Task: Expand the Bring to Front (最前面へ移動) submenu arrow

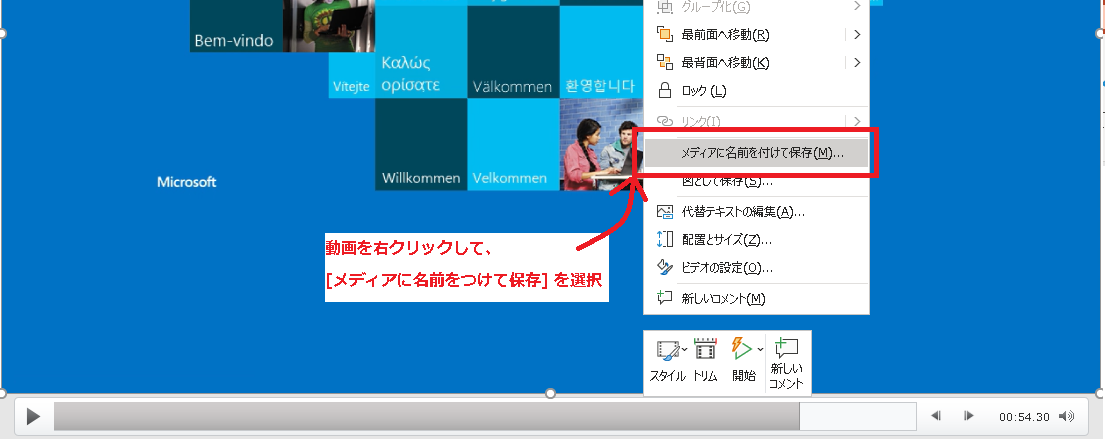Action: (x=858, y=35)
